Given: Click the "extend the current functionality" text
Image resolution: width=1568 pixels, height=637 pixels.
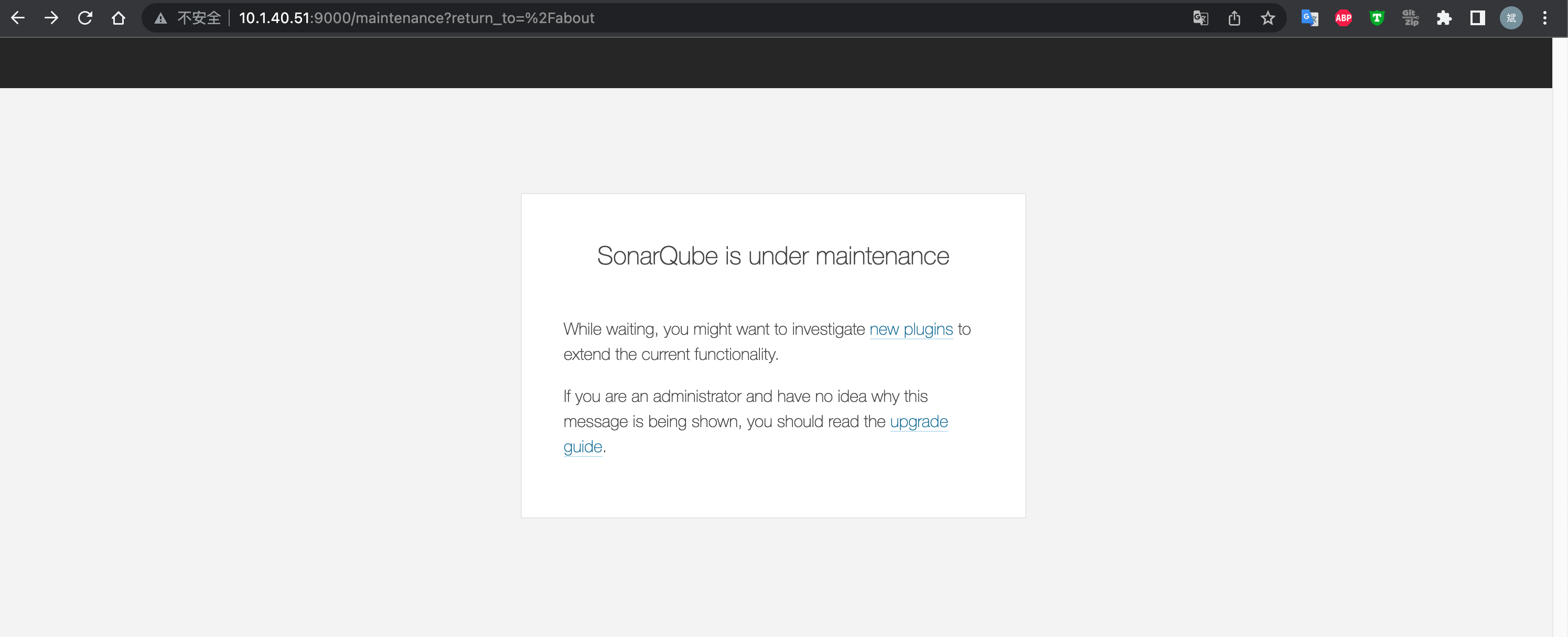Looking at the screenshot, I should (x=671, y=354).
